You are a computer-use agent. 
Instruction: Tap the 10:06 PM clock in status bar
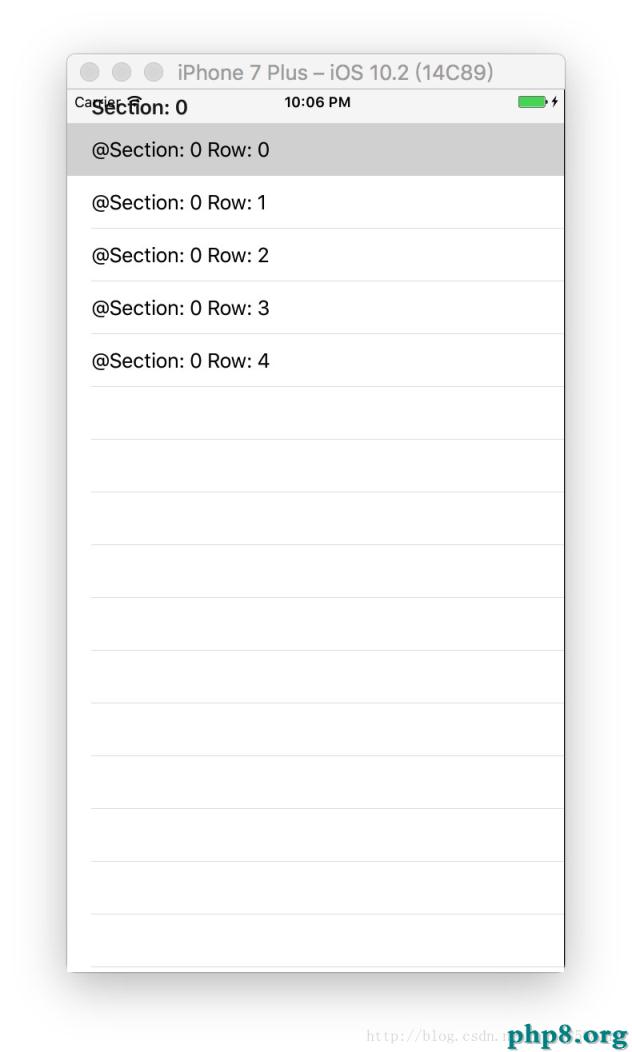point(317,102)
